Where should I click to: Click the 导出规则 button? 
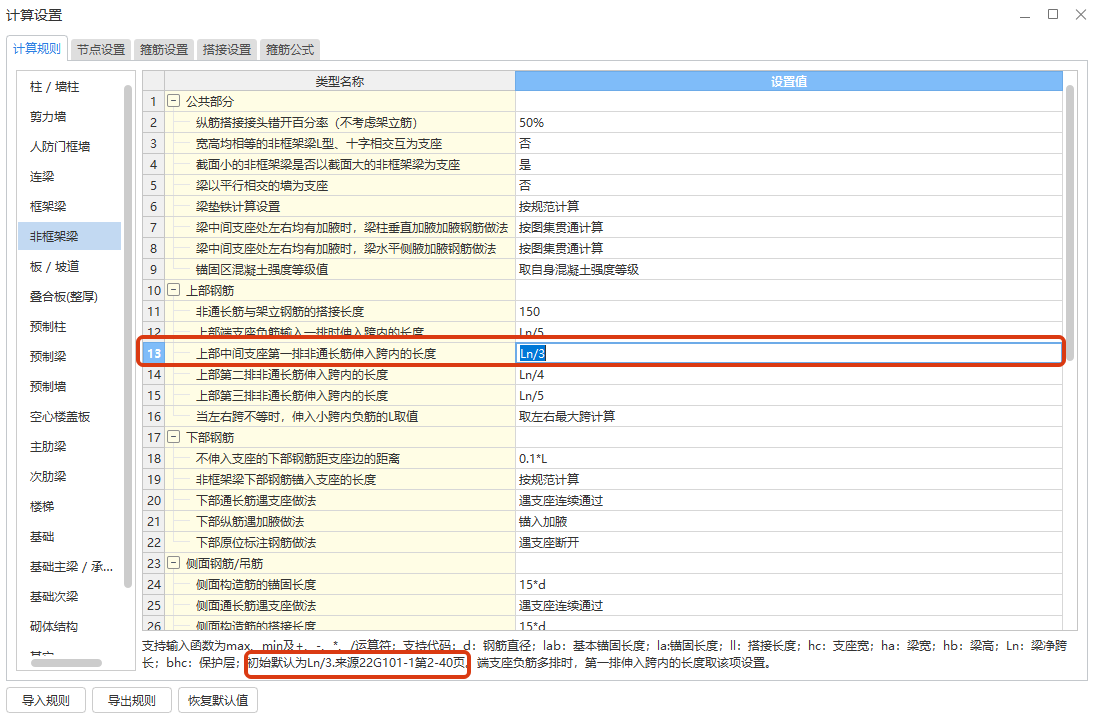131,700
